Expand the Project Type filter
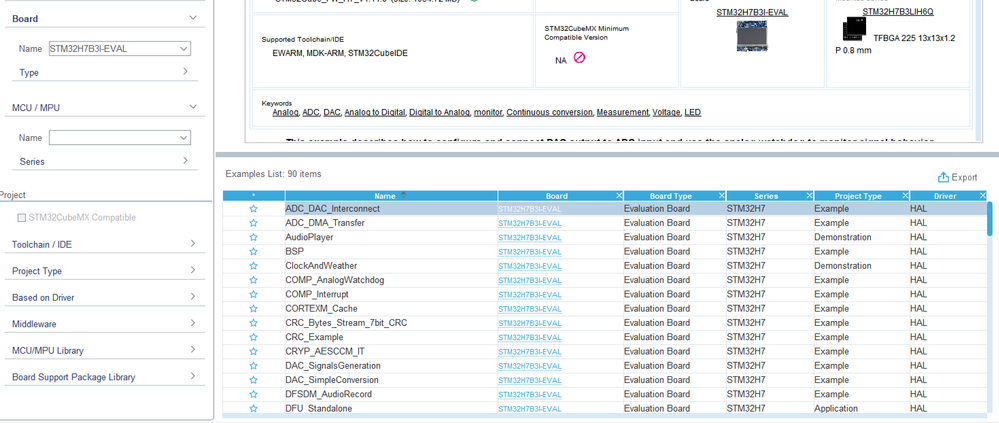 point(192,271)
